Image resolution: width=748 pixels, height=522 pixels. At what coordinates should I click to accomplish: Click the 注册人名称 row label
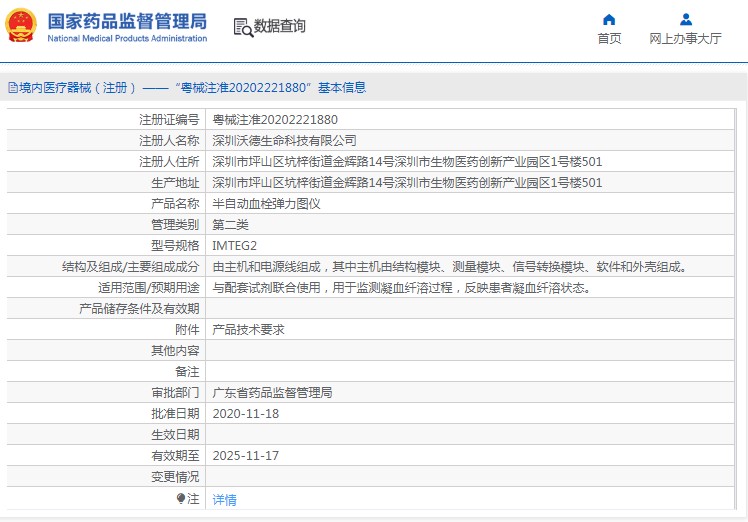pyautogui.click(x=169, y=141)
